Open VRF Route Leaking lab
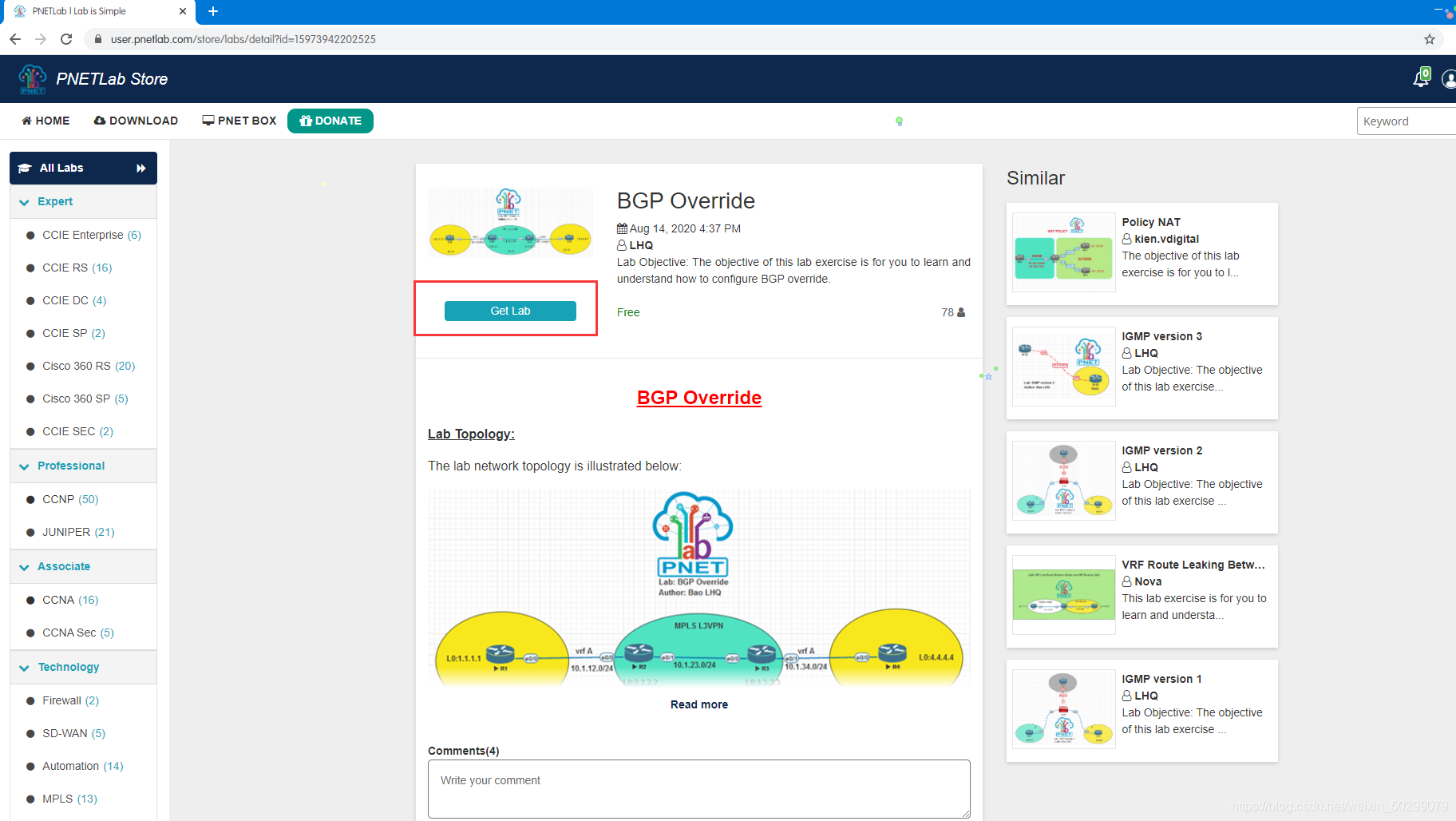Screen dimensions: 1456x821 point(1193,565)
